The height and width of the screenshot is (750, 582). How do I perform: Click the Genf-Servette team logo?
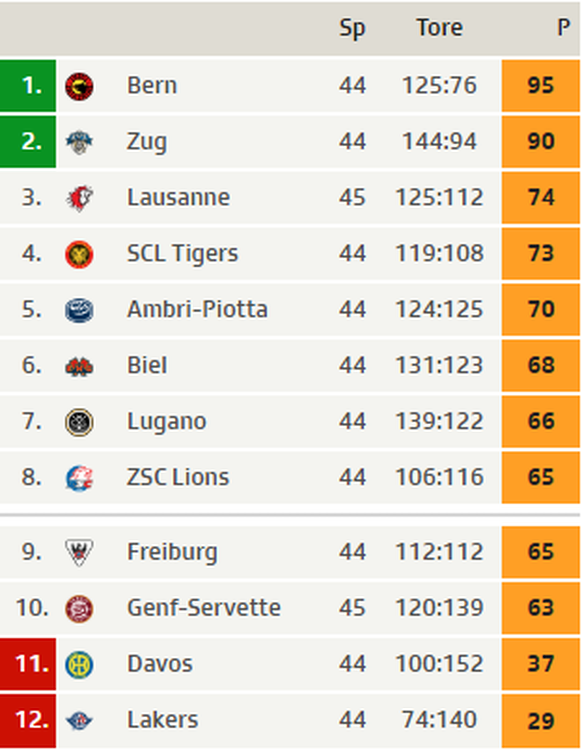click(79, 608)
